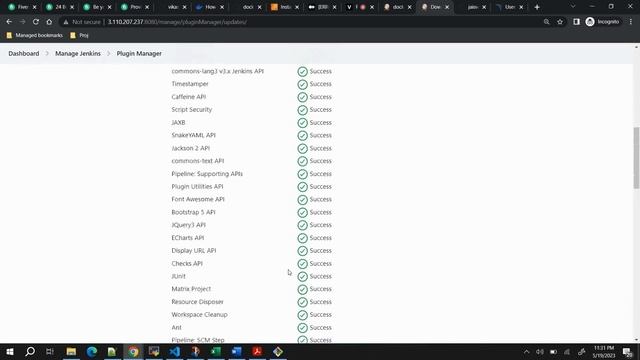
Task: Click the Success check icon for Checks API
Action: click(302, 264)
